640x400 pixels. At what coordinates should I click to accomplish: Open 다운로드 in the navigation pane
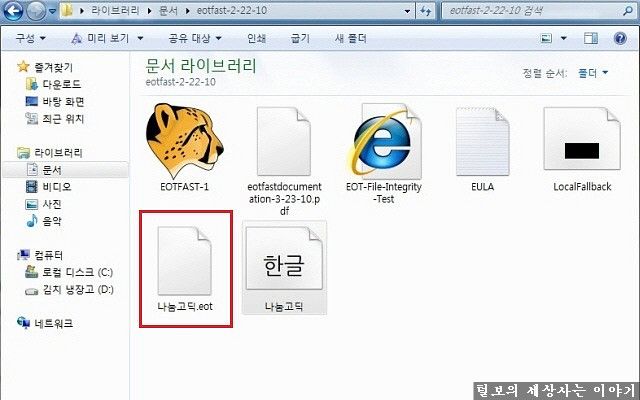point(62,84)
